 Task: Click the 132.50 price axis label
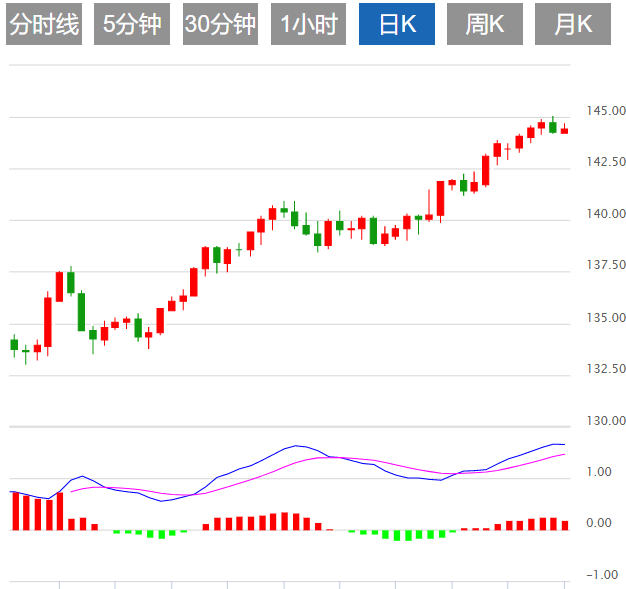[607, 369]
